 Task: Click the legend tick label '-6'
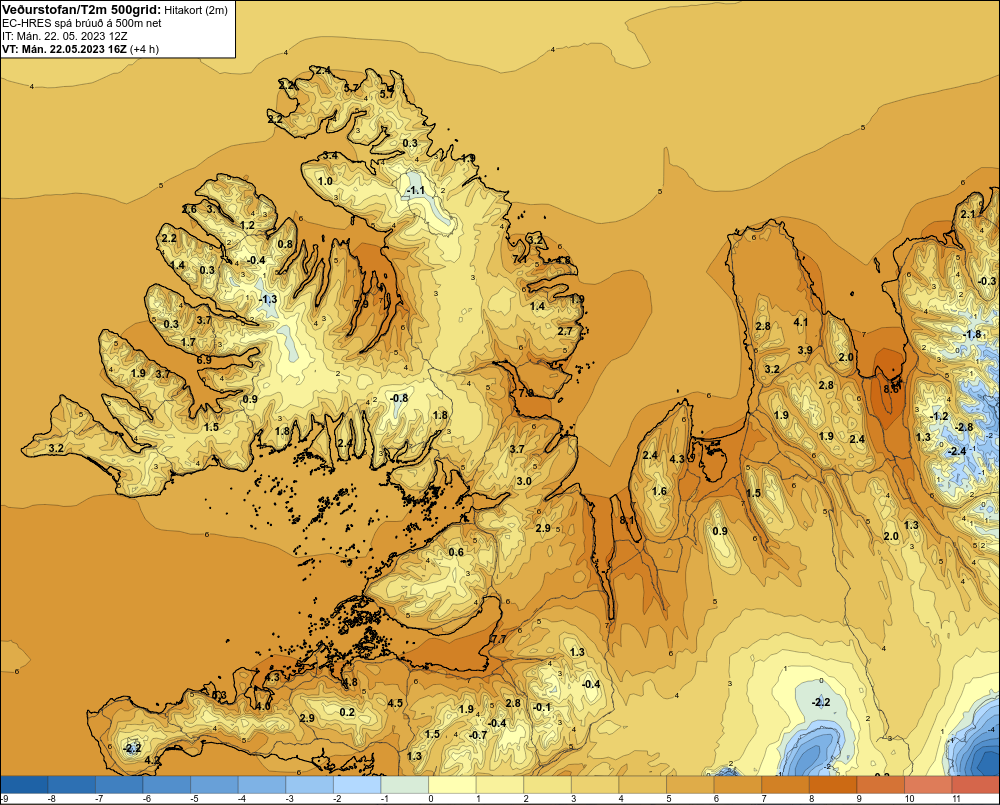147,799
